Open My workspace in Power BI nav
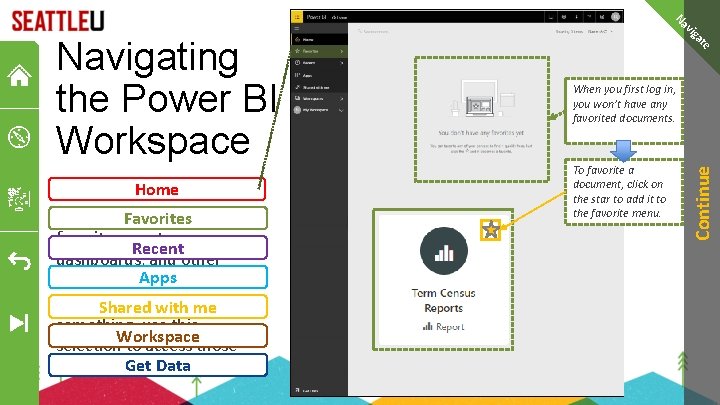The width and height of the screenshot is (720, 405). tap(319, 110)
